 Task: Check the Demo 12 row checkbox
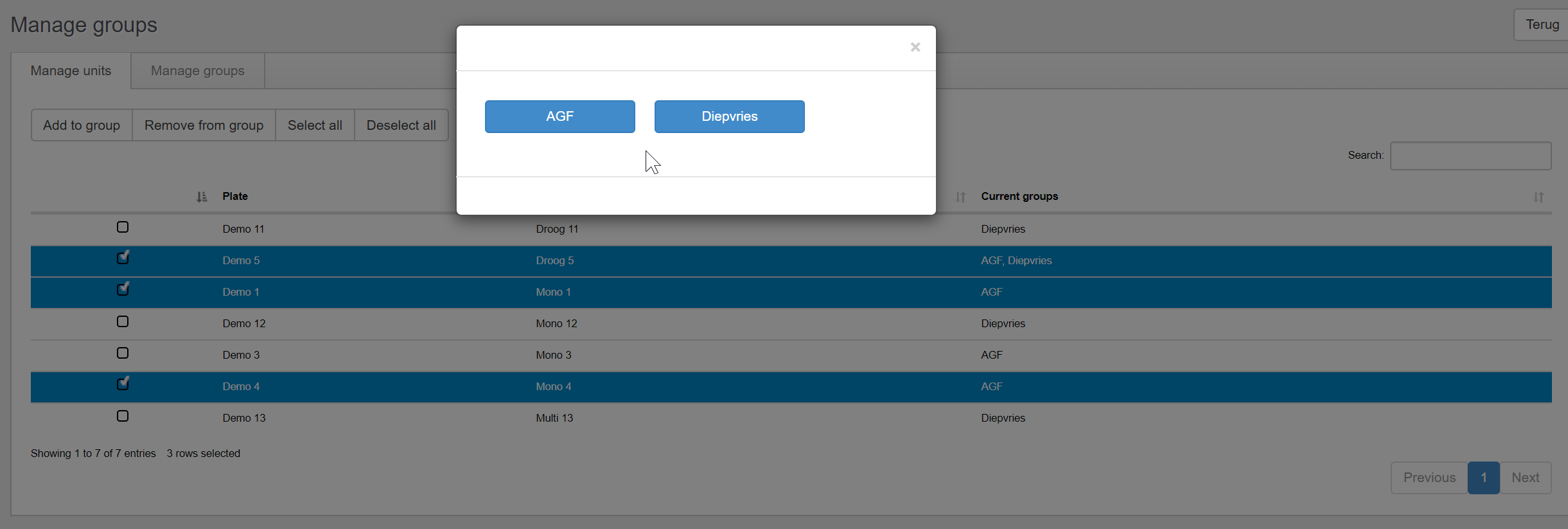pos(123,321)
